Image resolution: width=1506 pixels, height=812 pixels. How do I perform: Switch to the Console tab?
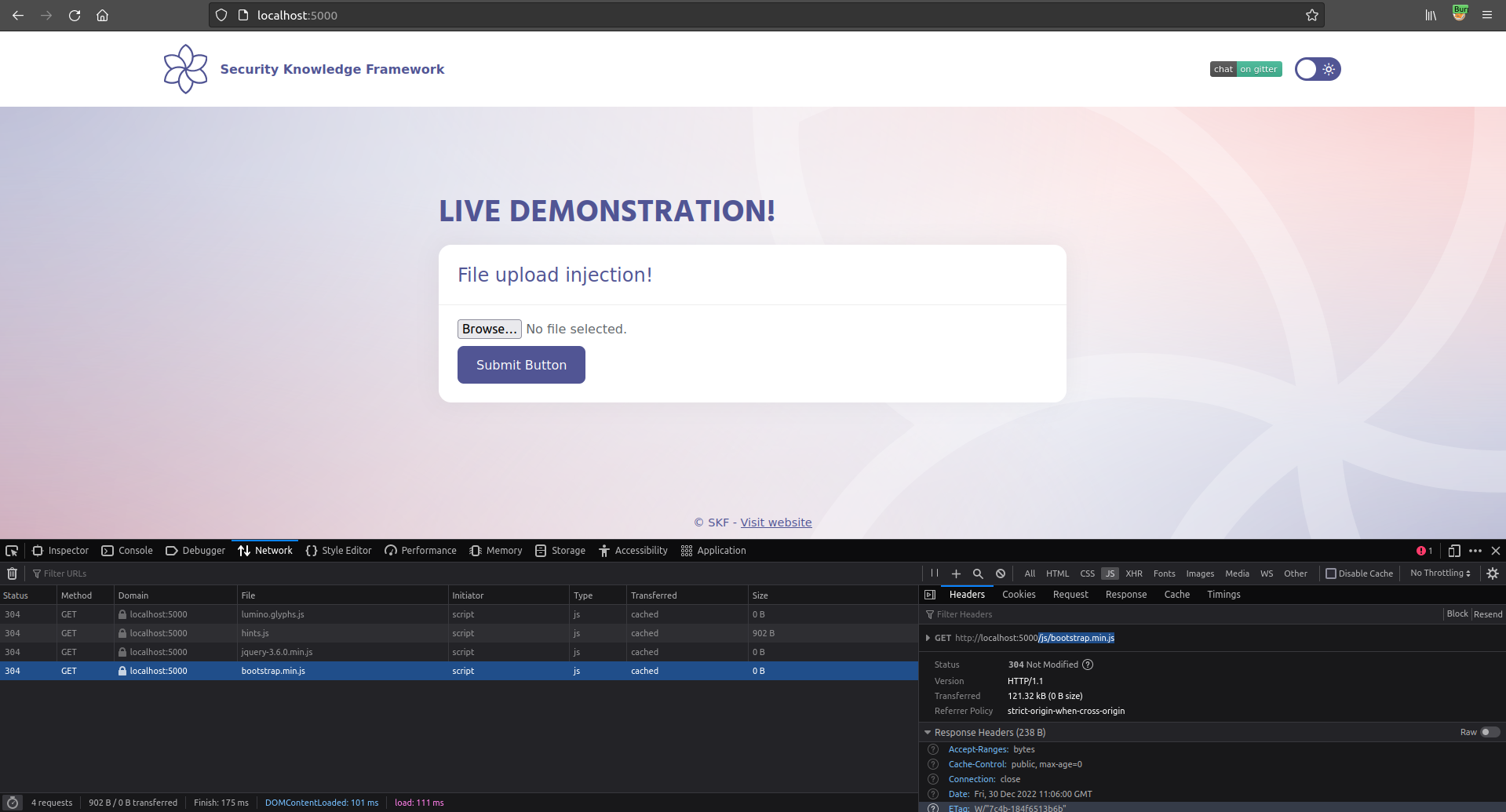127,551
